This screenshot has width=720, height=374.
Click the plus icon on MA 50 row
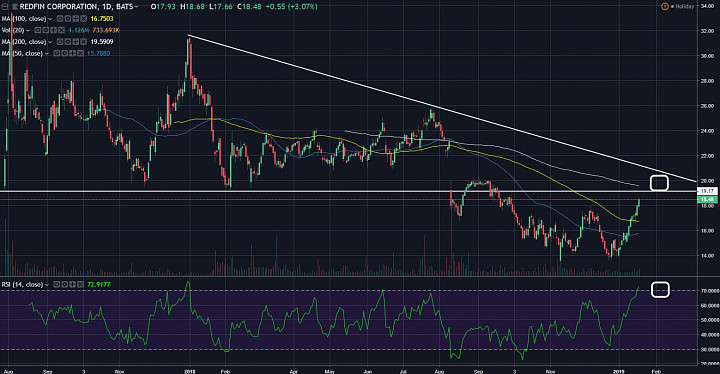[73, 53]
